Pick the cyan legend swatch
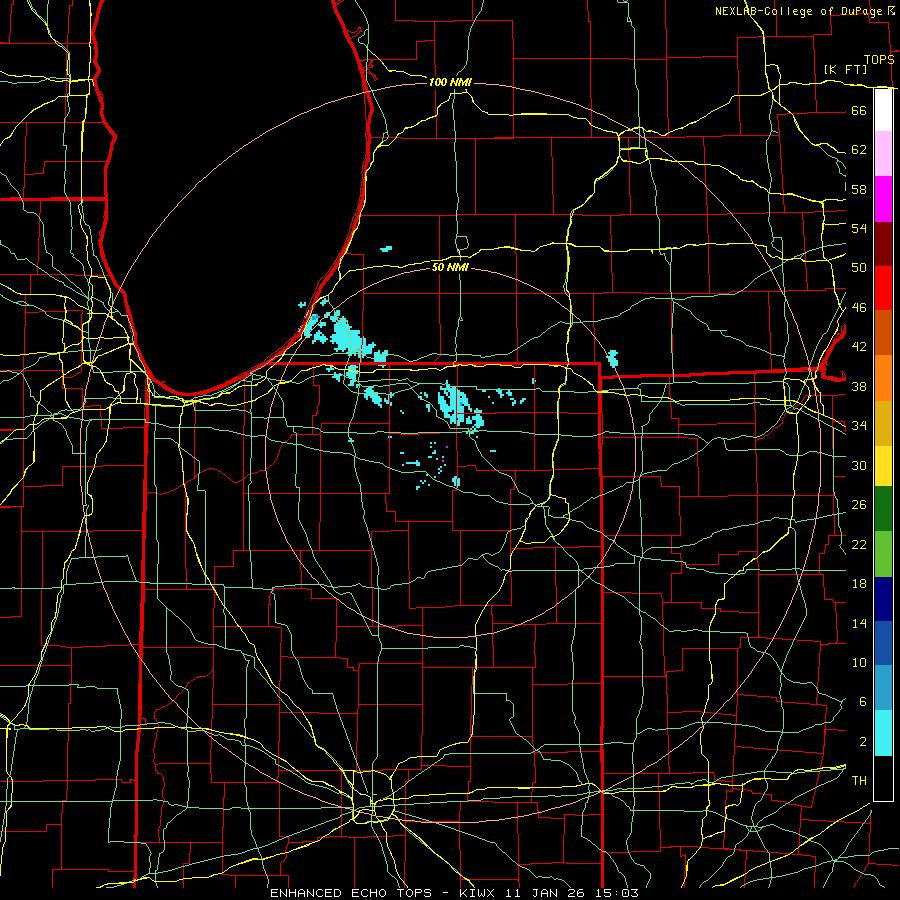900x900 pixels. (x=883, y=733)
